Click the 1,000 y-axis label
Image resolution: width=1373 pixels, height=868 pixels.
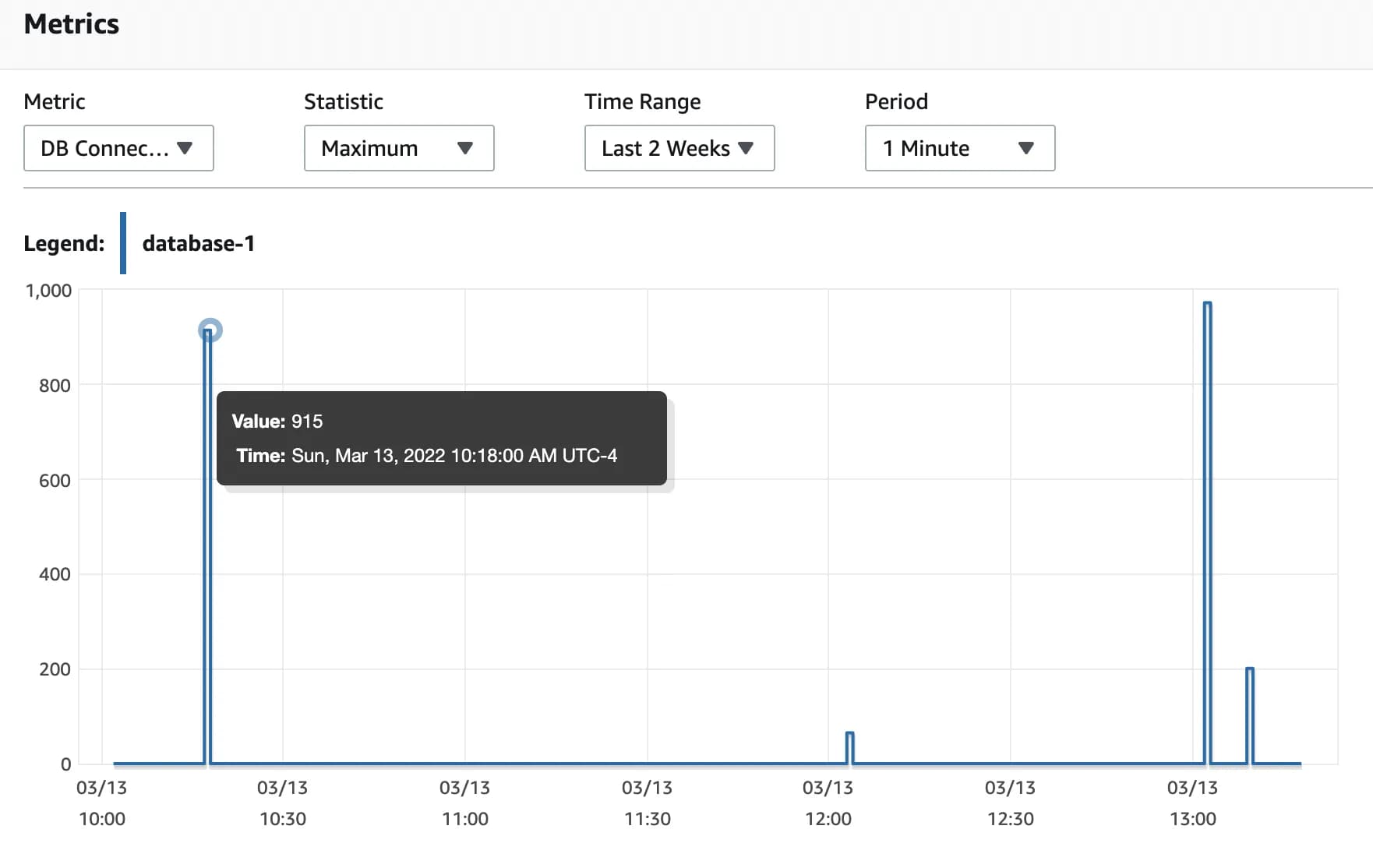pos(48,291)
